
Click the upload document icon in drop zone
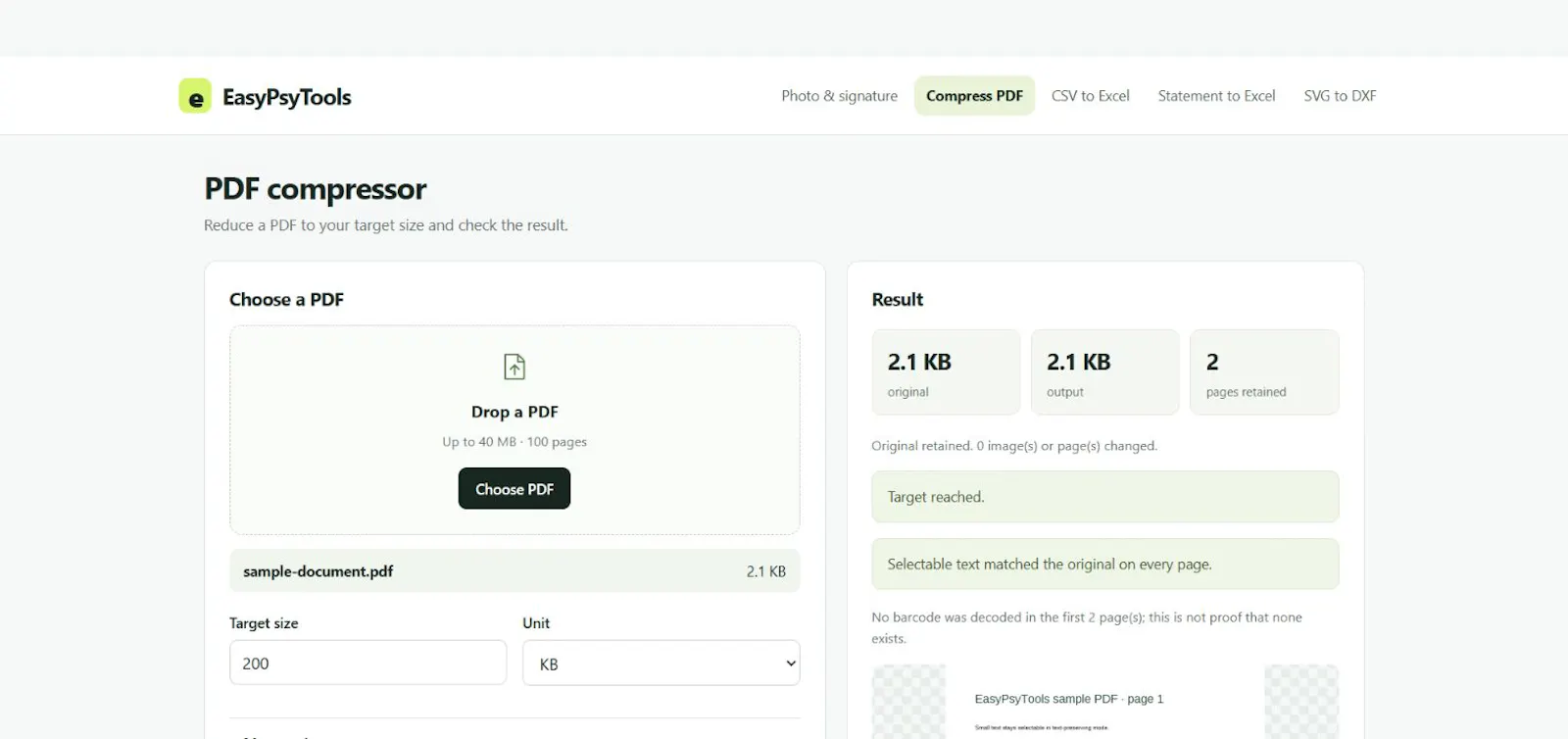514,367
